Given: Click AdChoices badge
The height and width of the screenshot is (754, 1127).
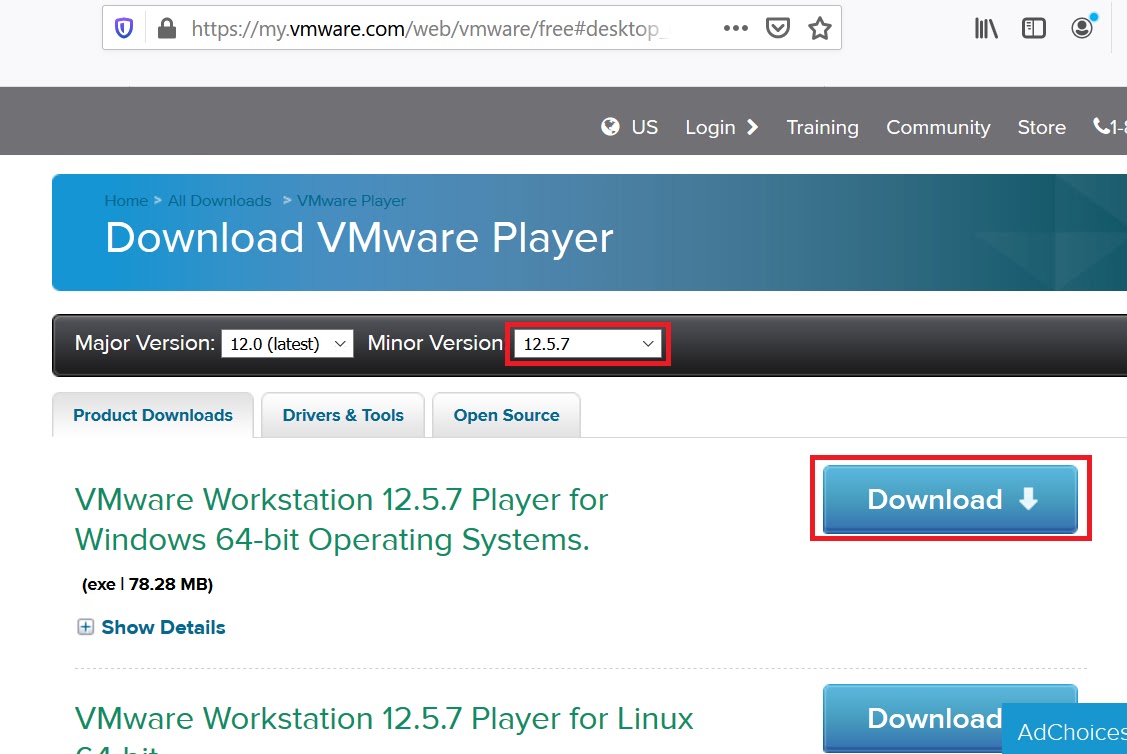Looking at the screenshot, I should point(1064,730).
